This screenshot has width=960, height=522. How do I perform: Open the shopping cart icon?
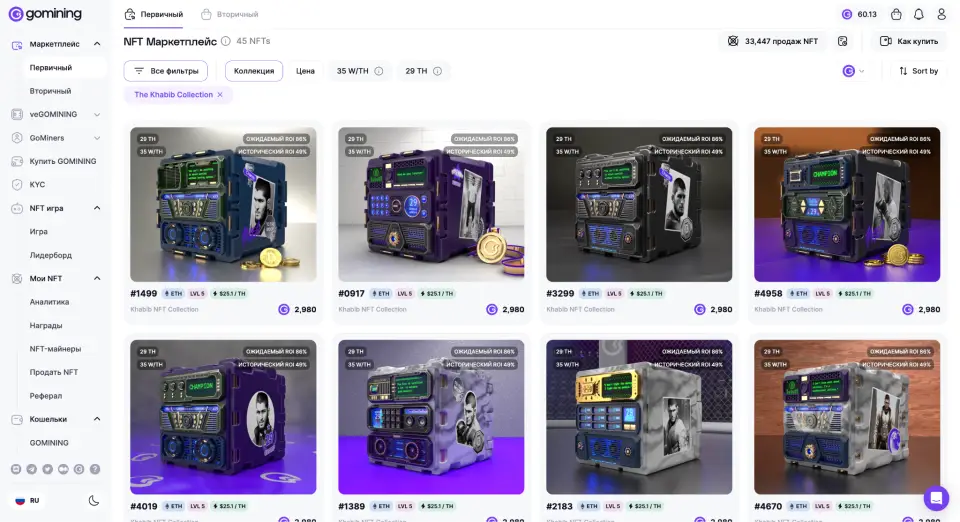[896, 14]
